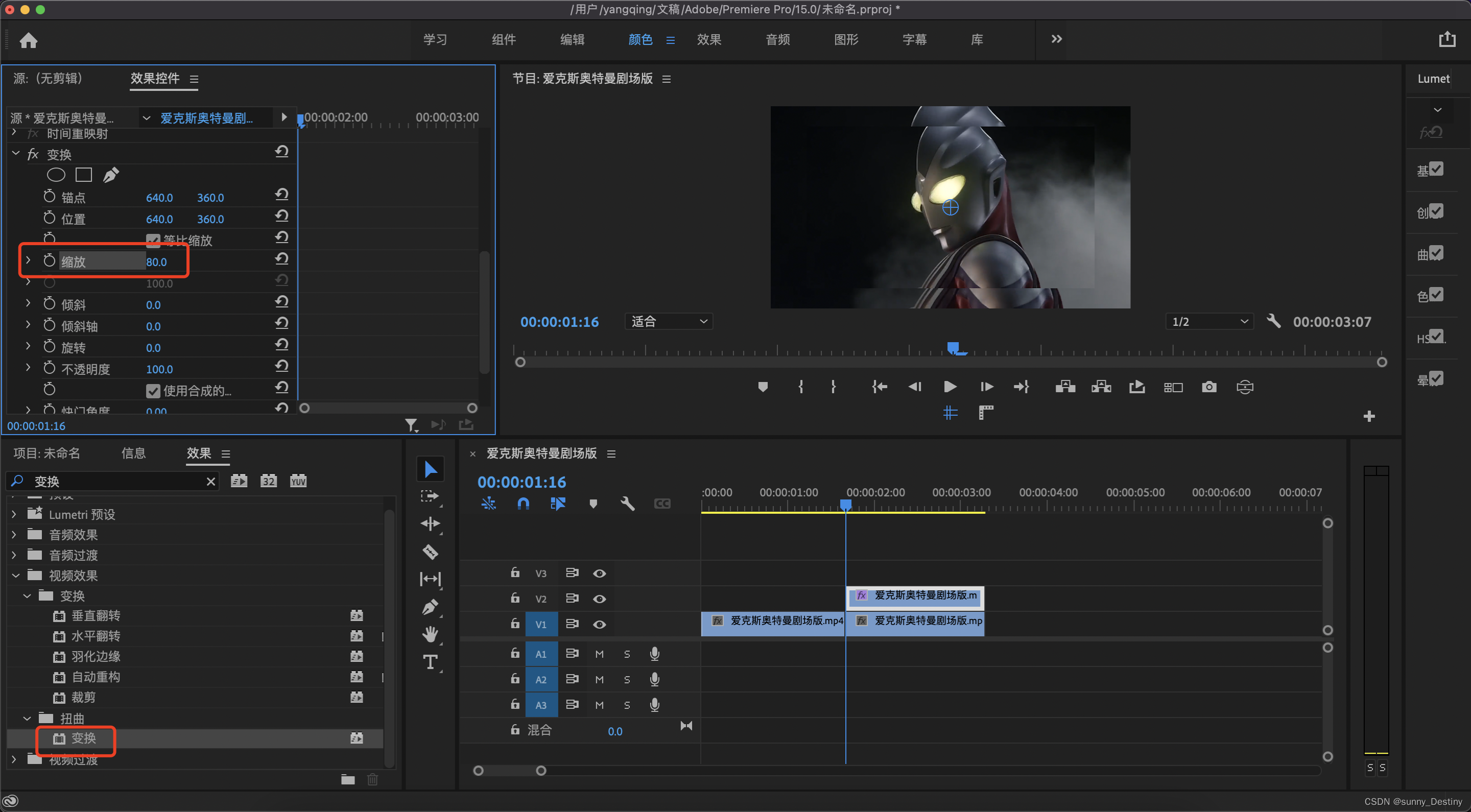
Task: Select the 裁剪 effect in the list
Action: (x=83, y=697)
